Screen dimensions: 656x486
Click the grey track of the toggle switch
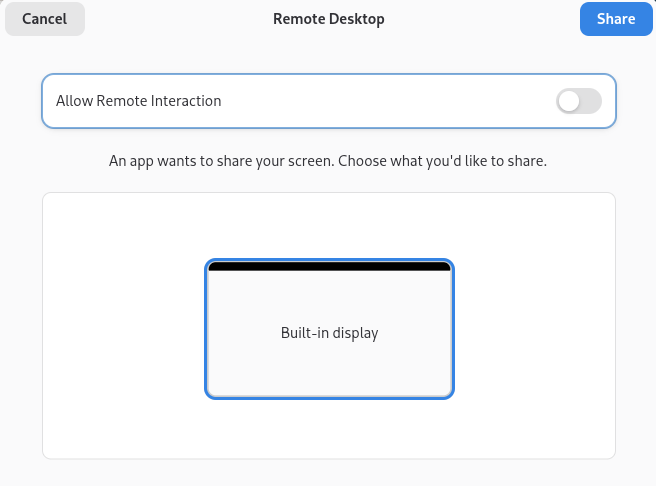(x=591, y=101)
